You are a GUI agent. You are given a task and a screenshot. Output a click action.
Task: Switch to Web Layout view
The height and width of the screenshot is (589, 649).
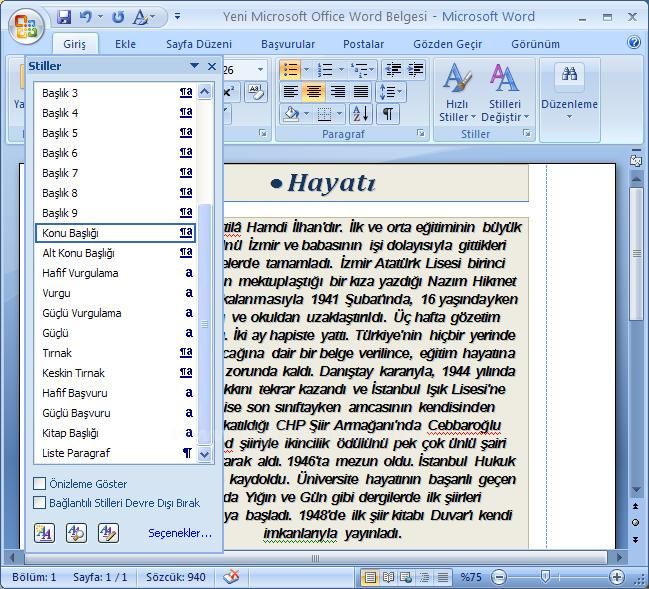click(x=406, y=577)
